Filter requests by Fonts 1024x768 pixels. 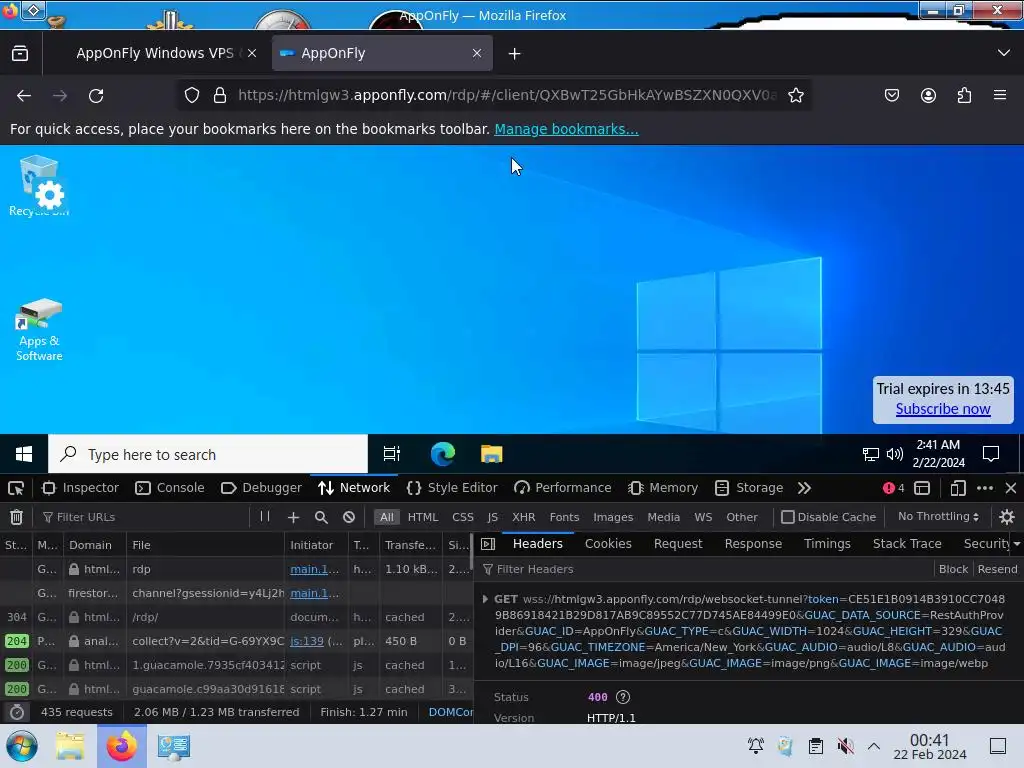pos(564,517)
